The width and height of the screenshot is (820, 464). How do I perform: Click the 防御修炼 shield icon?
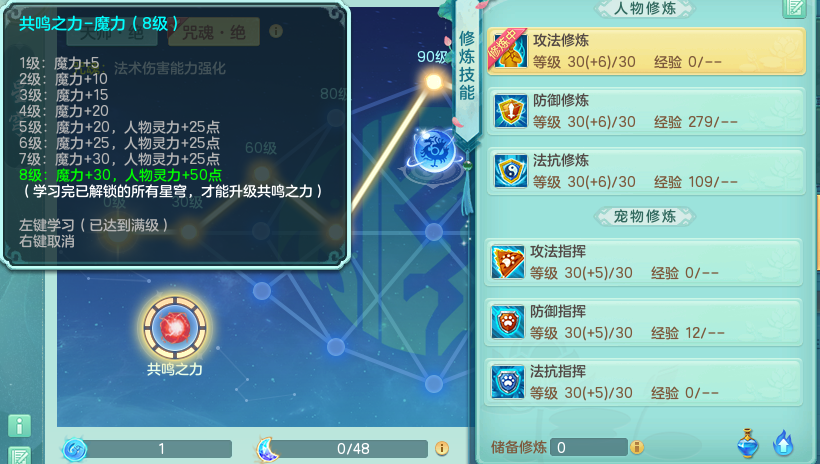[x=510, y=111]
